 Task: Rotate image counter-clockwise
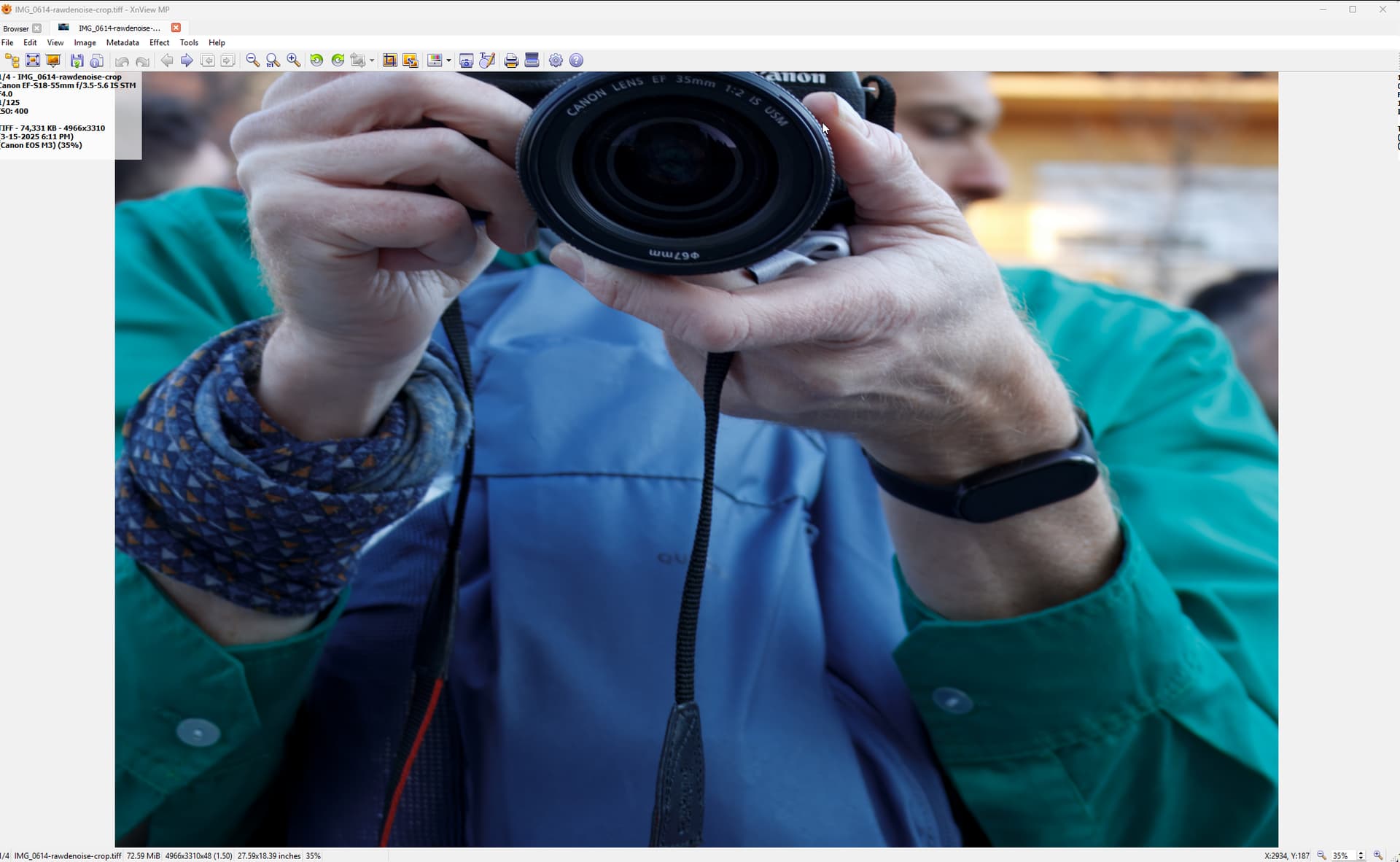coord(316,61)
